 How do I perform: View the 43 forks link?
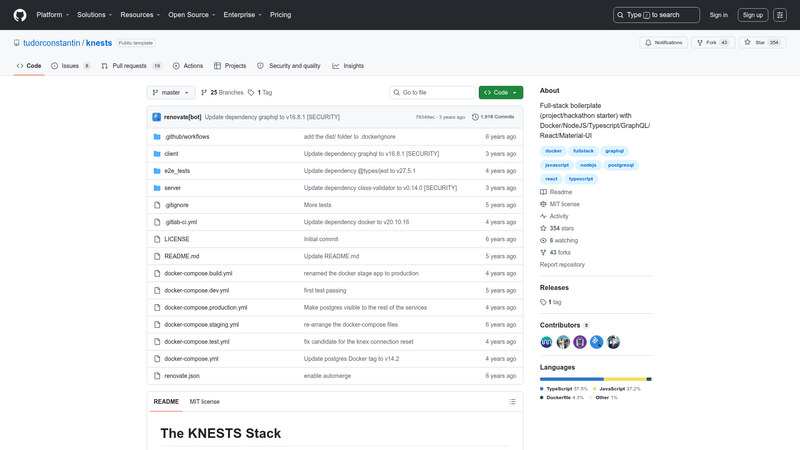point(555,253)
